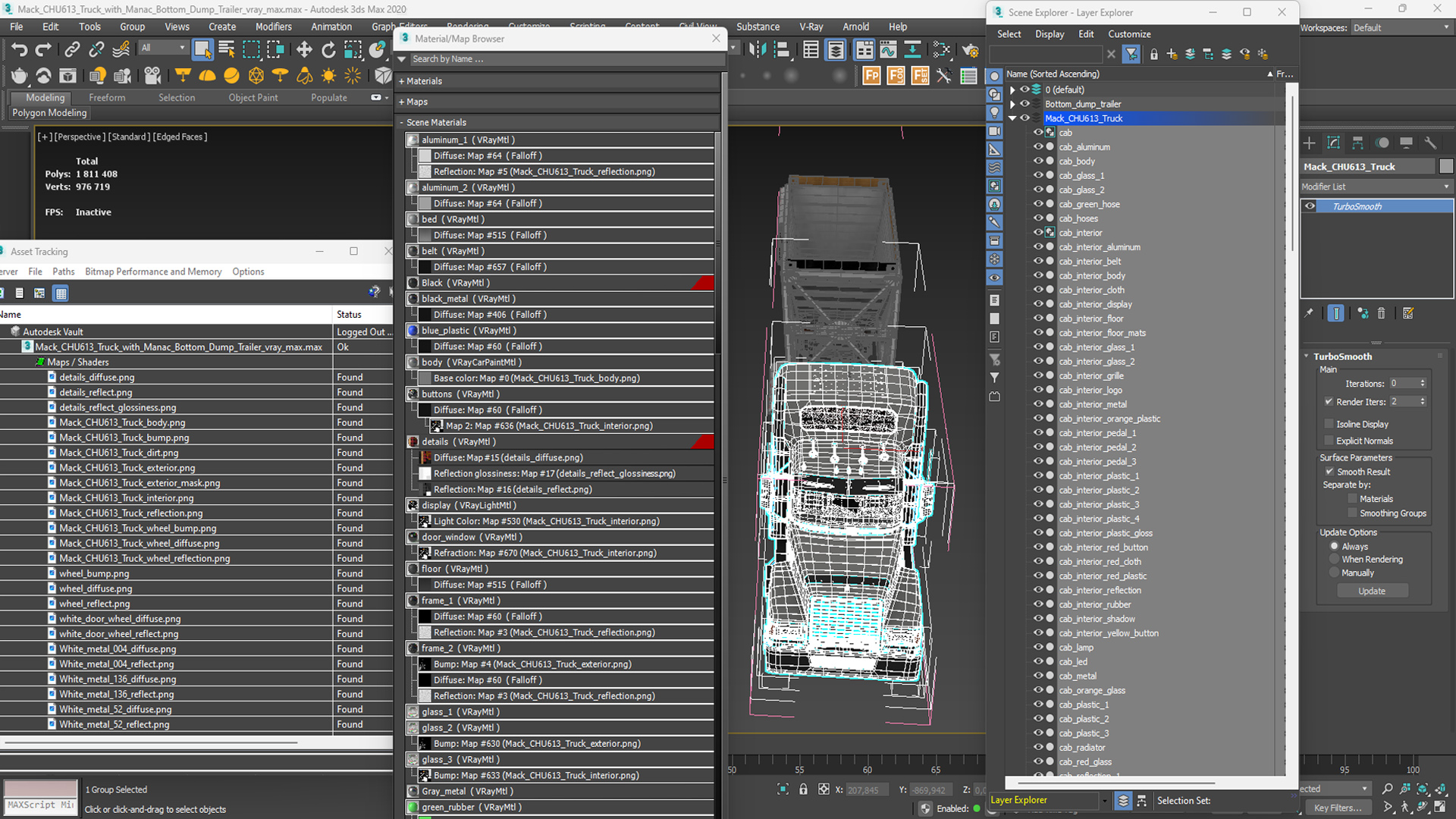Toggle the Render Iters checkbox
The width and height of the screenshot is (1456, 819).
(x=1329, y=402)
